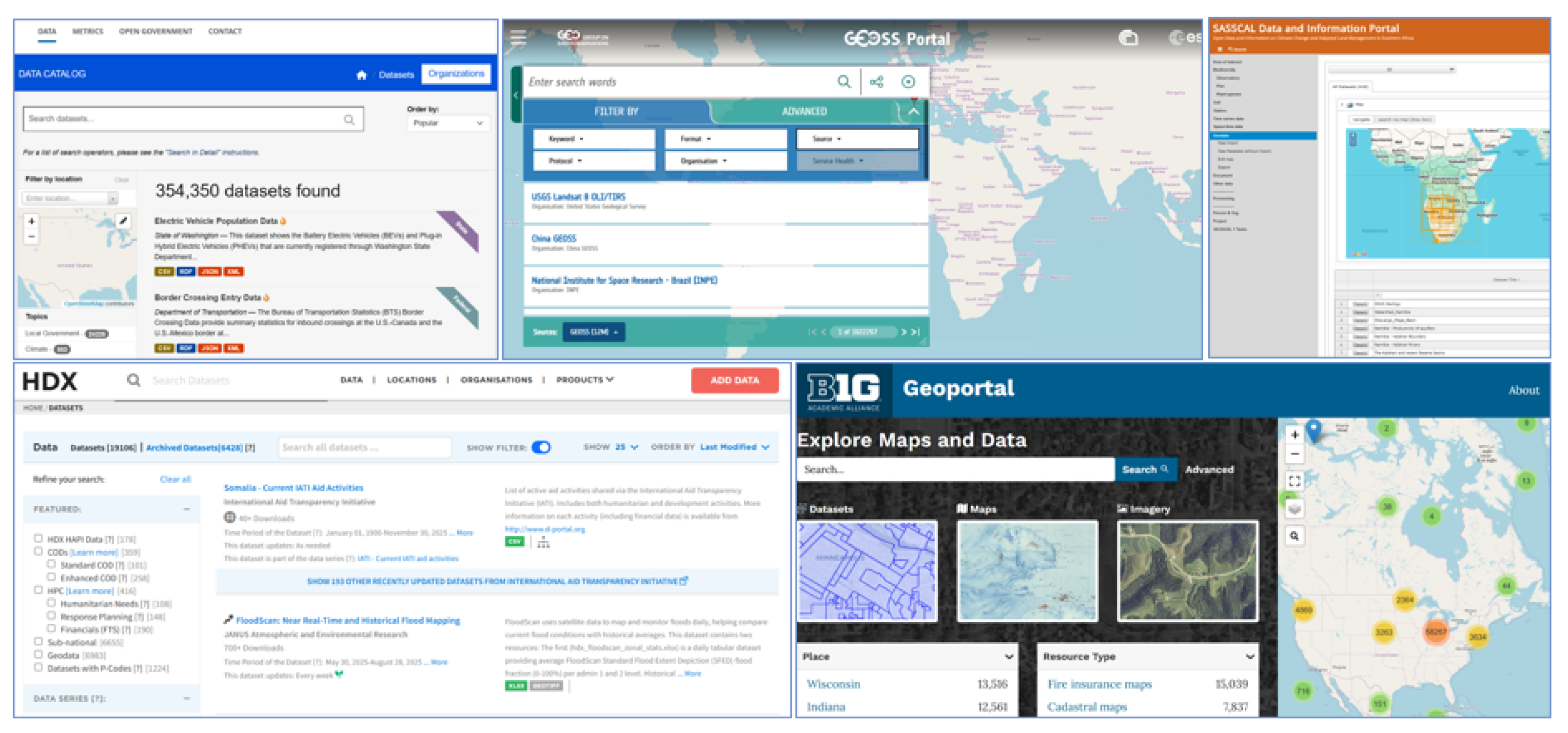Click the fullscreen icon on Geoportal map
This screenshot has width=1568, height=733.
(1294, 481)
